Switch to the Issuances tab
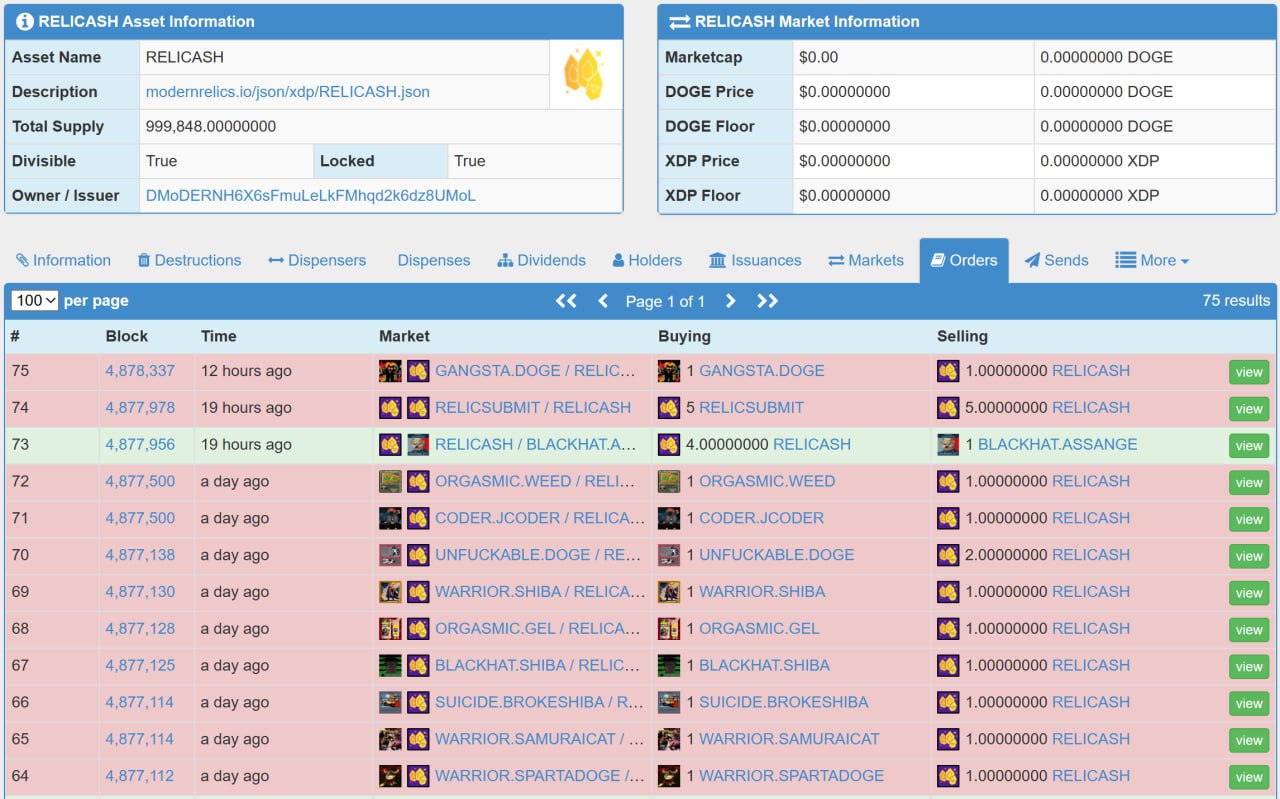 pos(755,260)
